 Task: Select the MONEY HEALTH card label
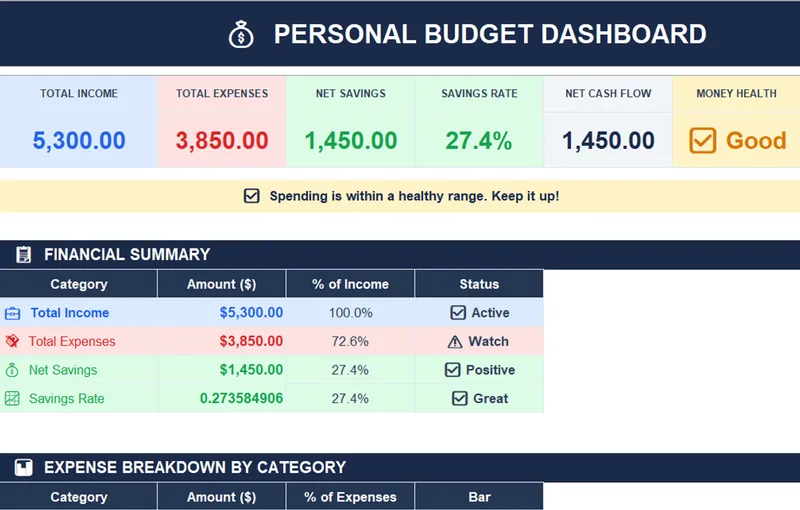coord(736,93)
